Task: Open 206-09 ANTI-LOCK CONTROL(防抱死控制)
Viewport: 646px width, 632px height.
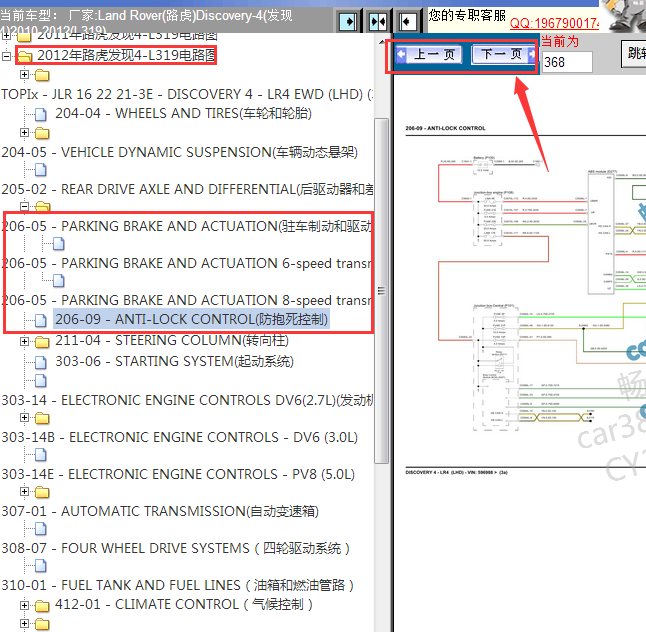Action: click(x=192, y=320)
